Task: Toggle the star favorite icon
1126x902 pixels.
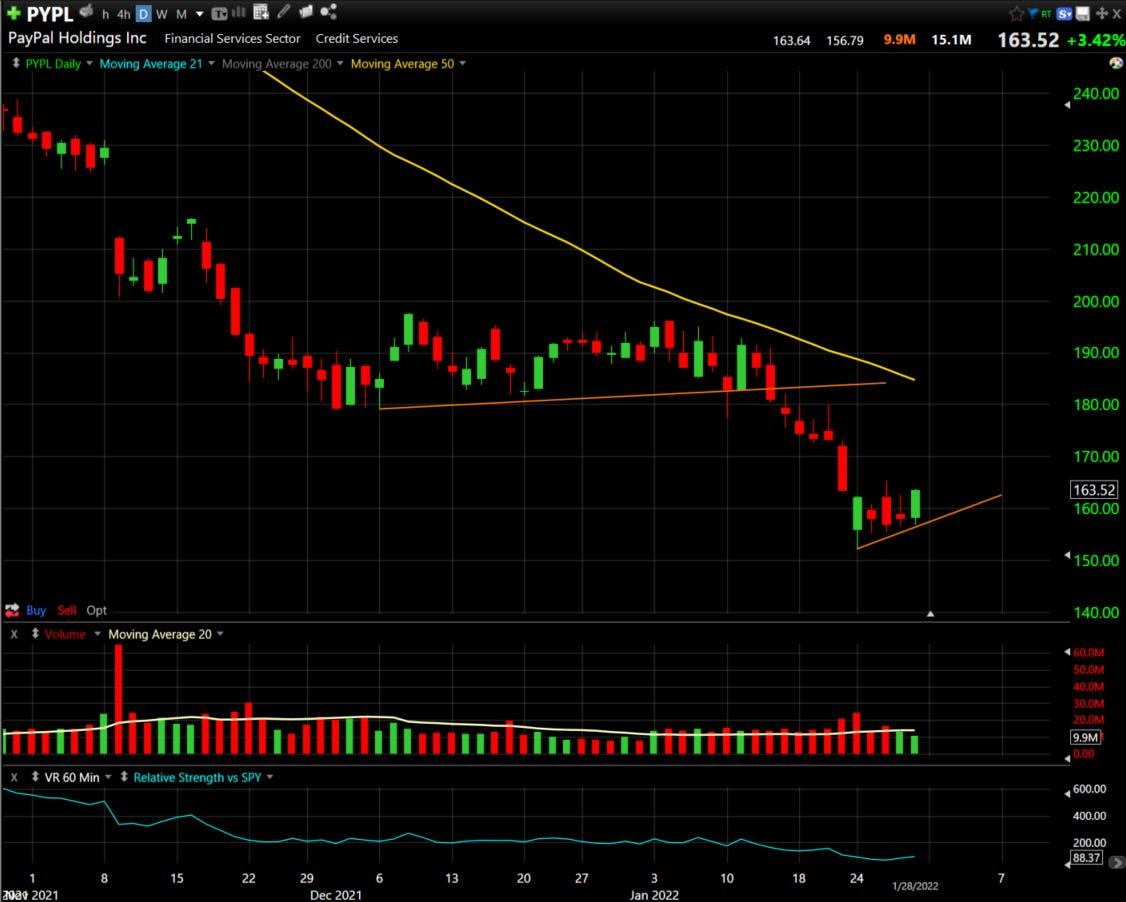Action: tap(1016, 14)
